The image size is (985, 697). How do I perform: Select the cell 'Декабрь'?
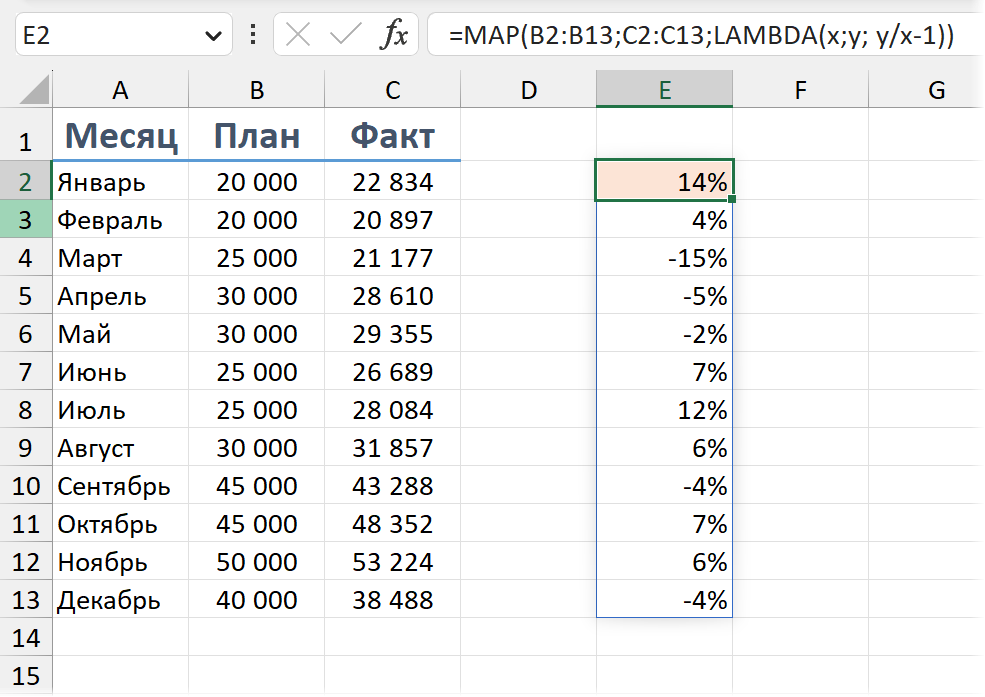(121, 600)
